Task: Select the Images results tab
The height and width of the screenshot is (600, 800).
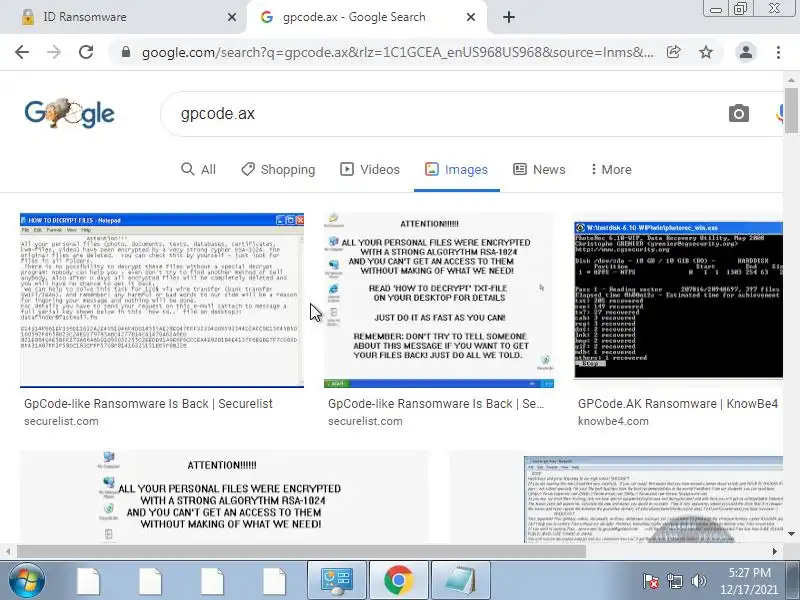Action: [457, 169]
